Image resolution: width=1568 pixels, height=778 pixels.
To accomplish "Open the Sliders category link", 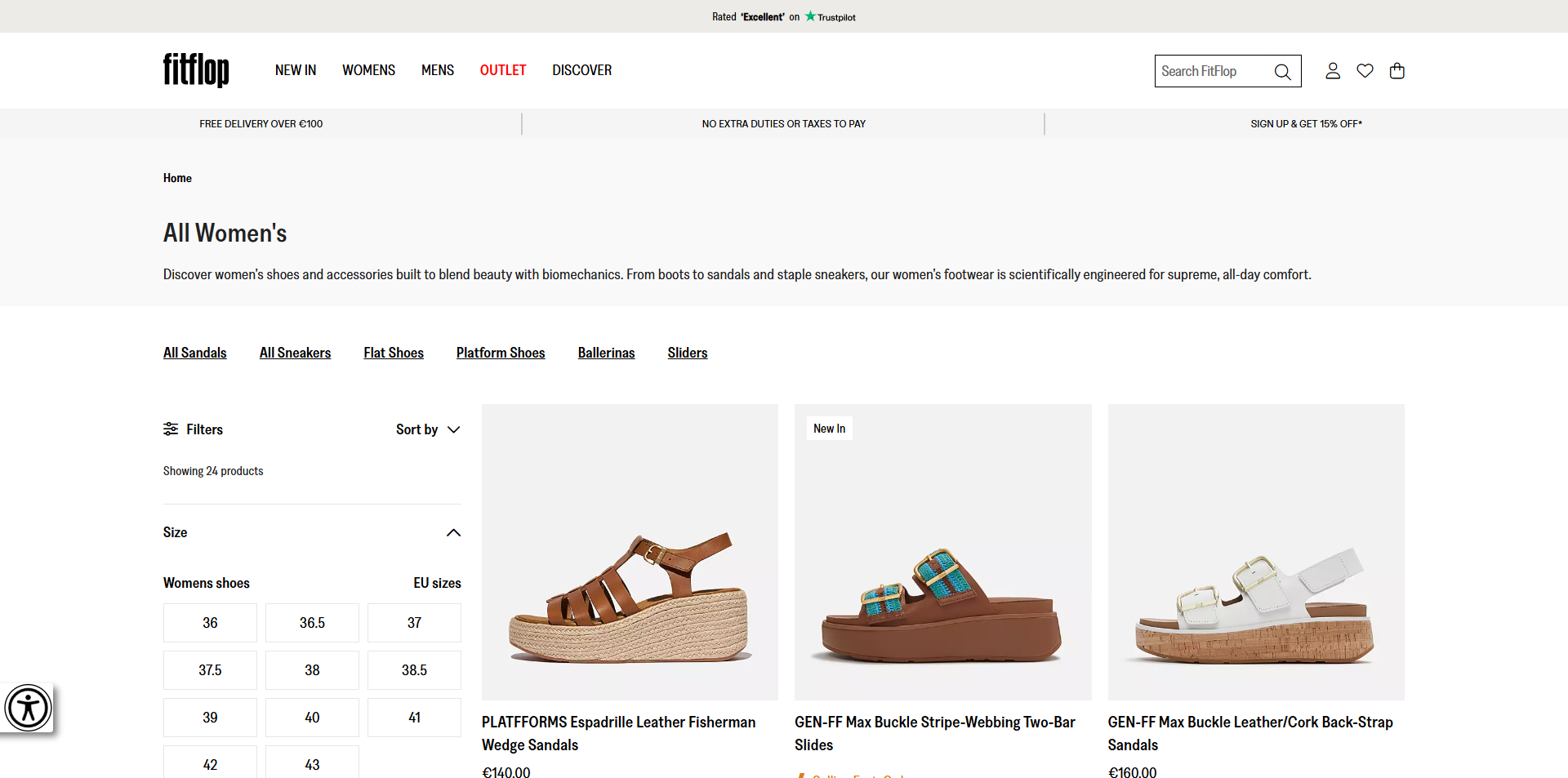I will coord(688,353).
